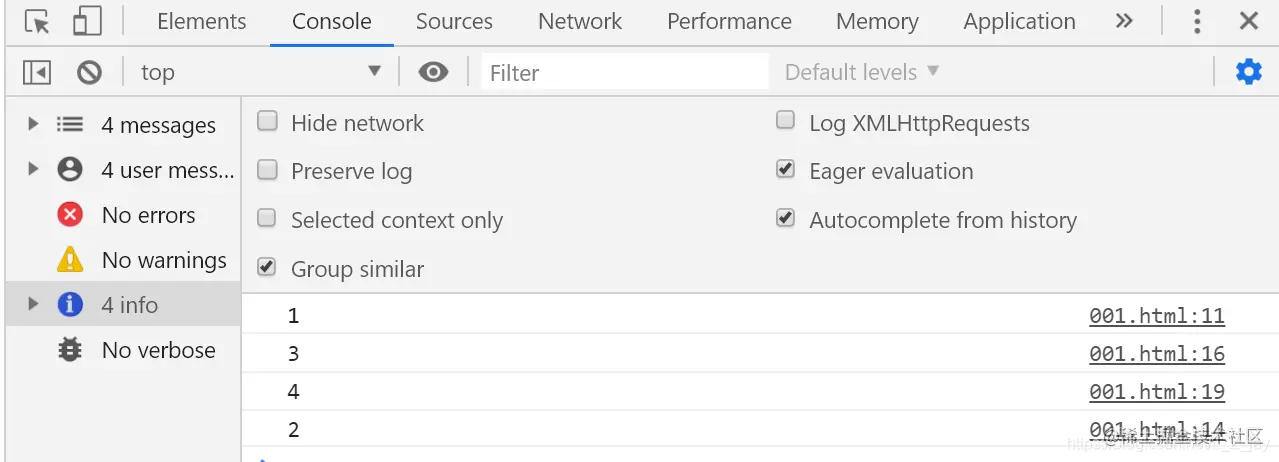Activate the inspect element picker icon

click(37, 21)
